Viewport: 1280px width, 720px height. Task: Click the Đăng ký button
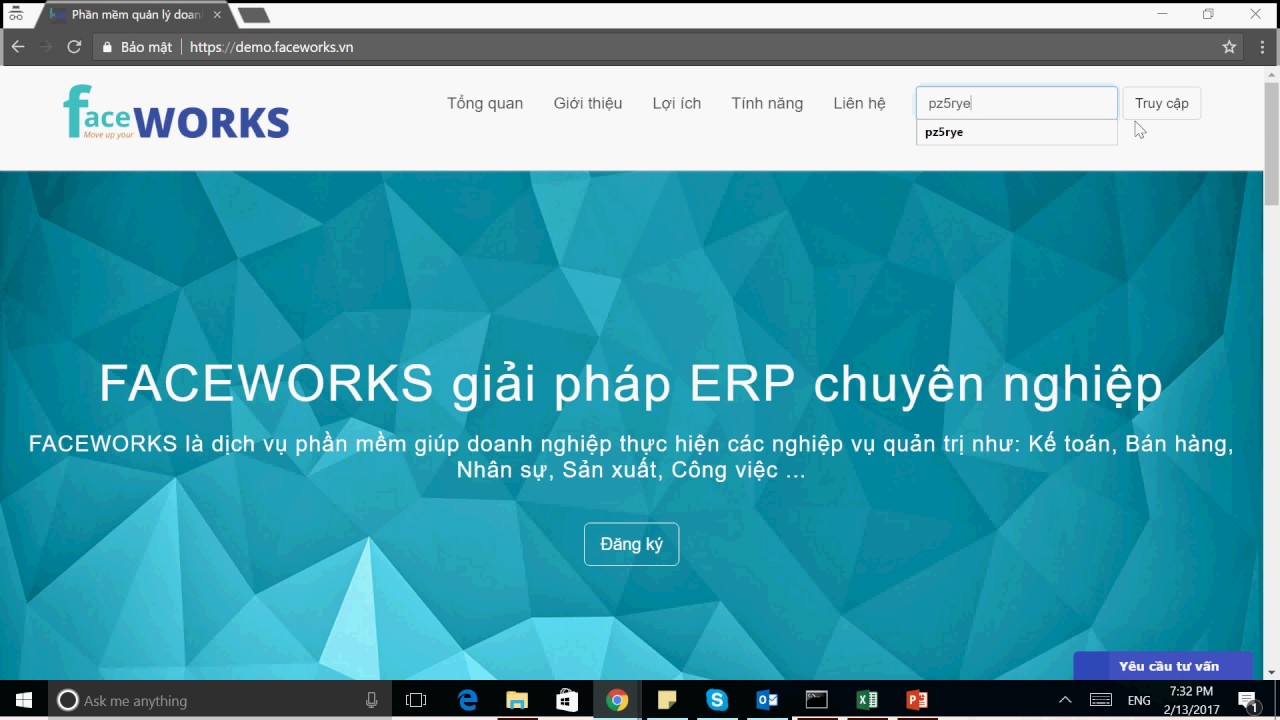tap(631, 544)
